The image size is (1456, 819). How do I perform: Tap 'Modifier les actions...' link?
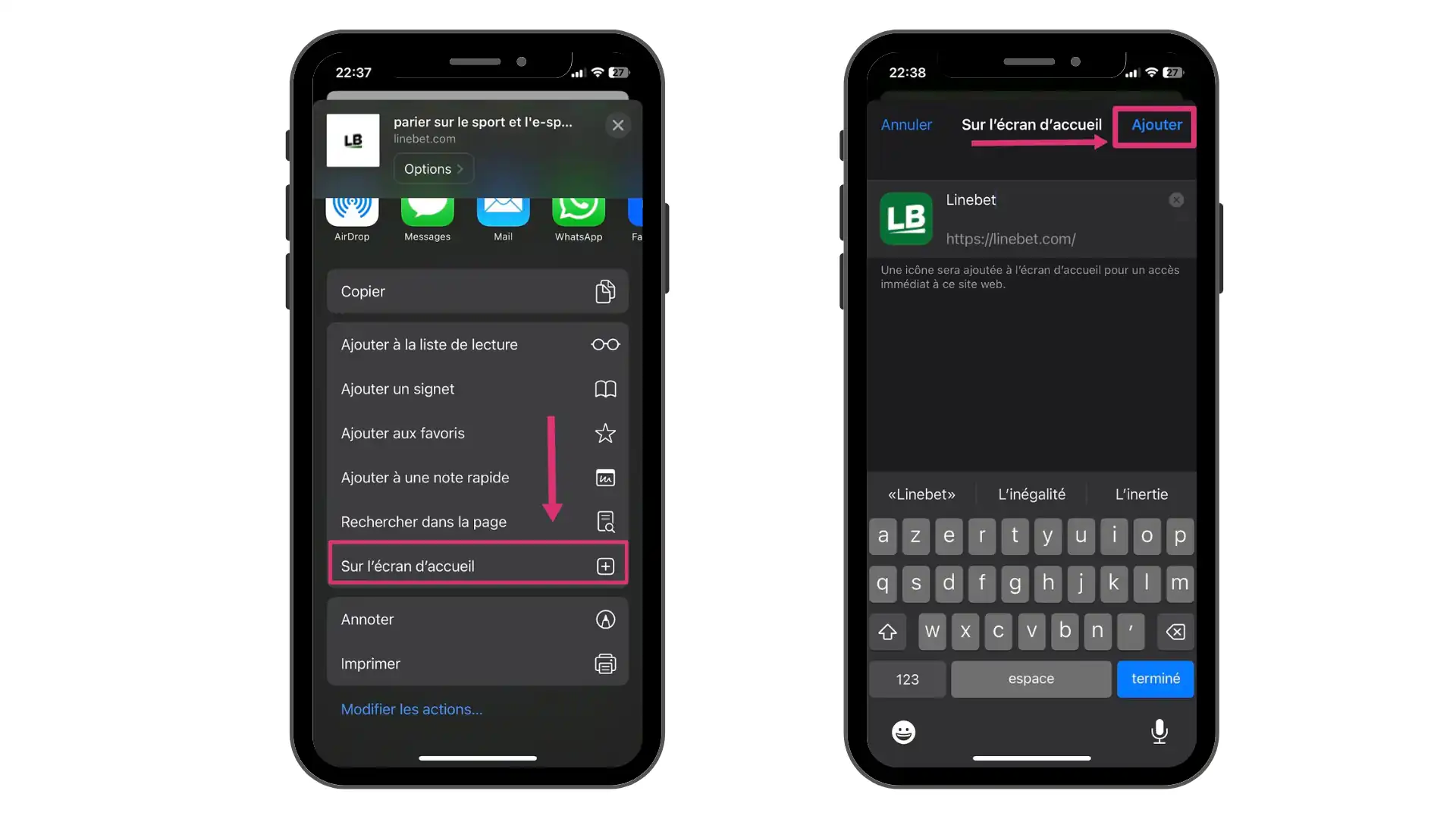tap(411, 709)
